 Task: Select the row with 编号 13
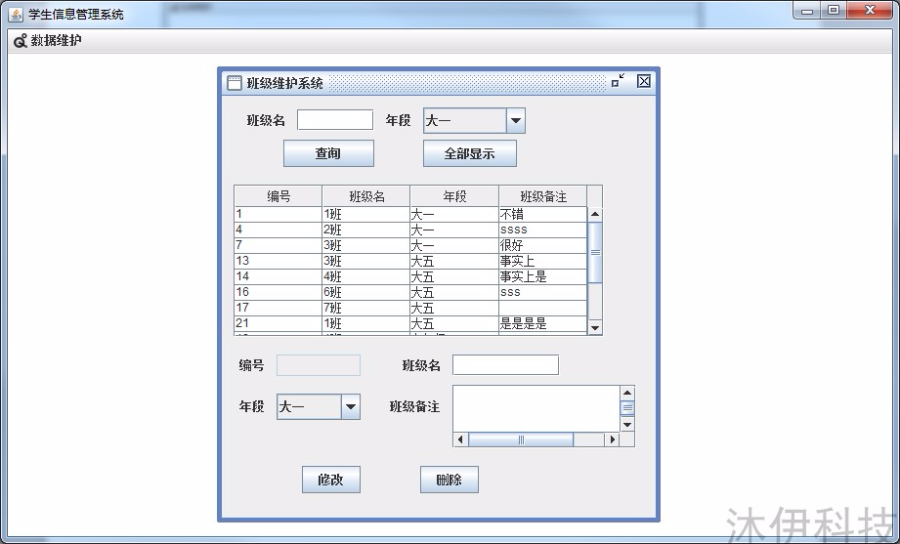[x=410, y=261]
